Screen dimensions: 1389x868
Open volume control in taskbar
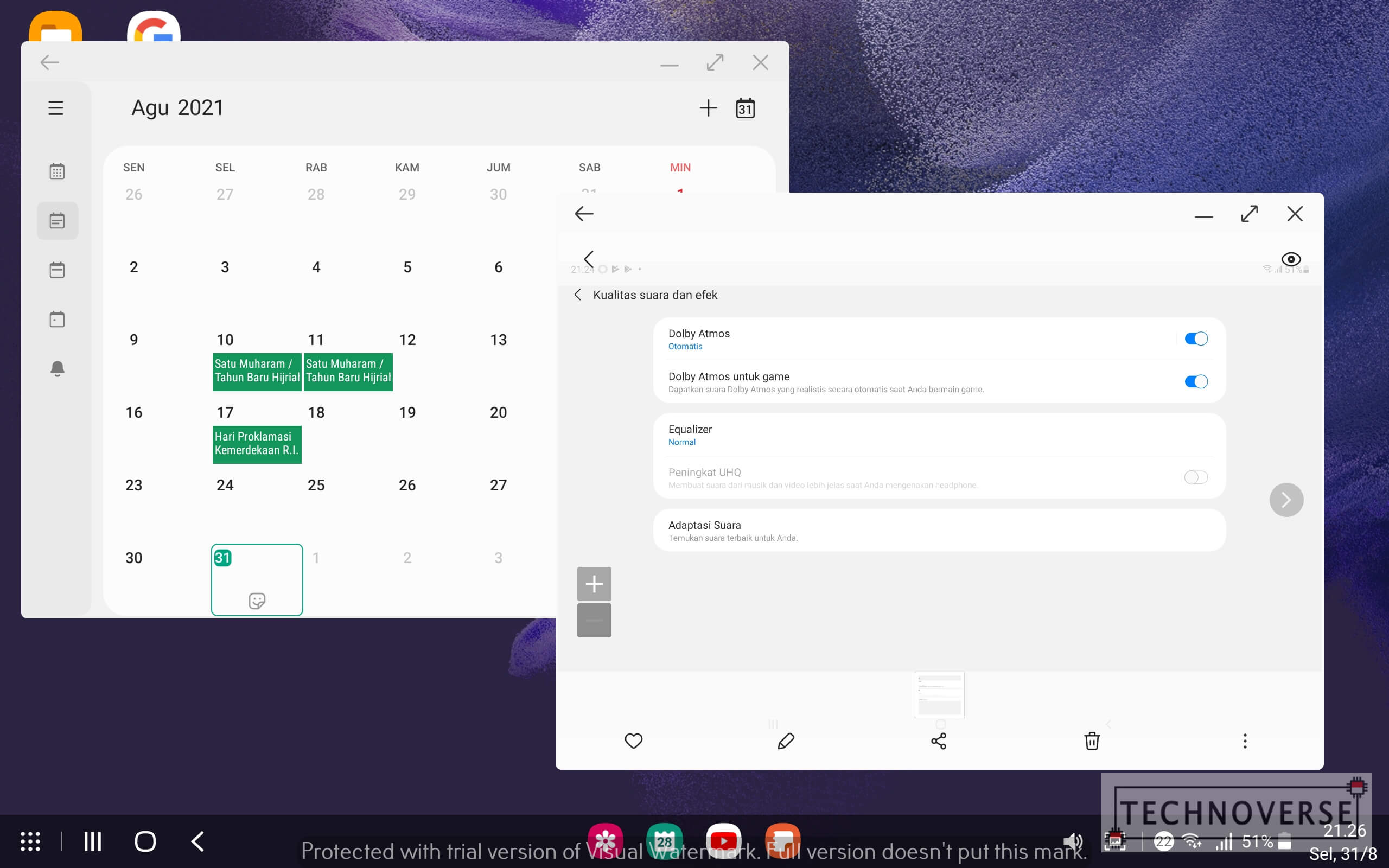[x=1072, y=841]
